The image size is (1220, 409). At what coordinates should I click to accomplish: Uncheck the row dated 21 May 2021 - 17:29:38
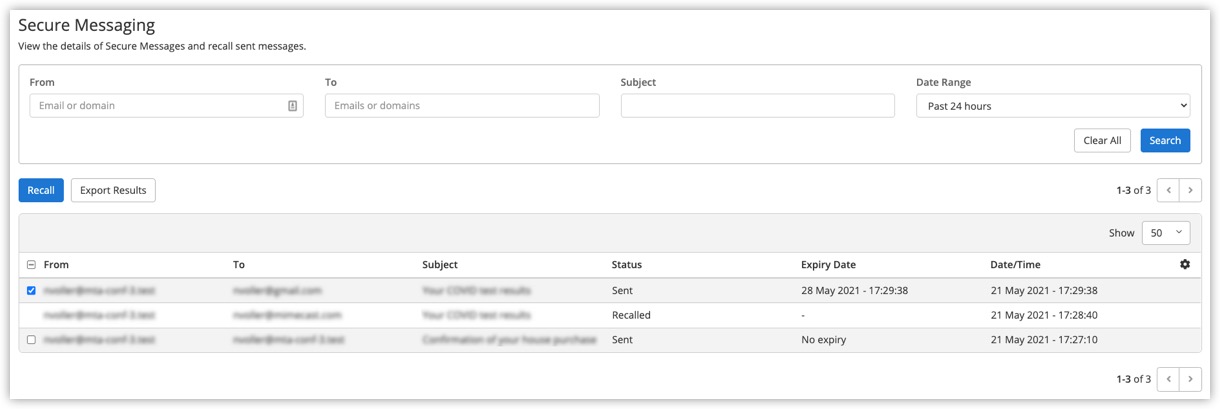[31, 291]
